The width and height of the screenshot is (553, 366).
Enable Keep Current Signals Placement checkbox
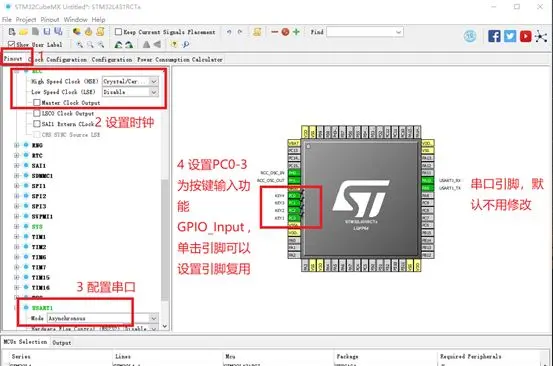coord(118,32)
